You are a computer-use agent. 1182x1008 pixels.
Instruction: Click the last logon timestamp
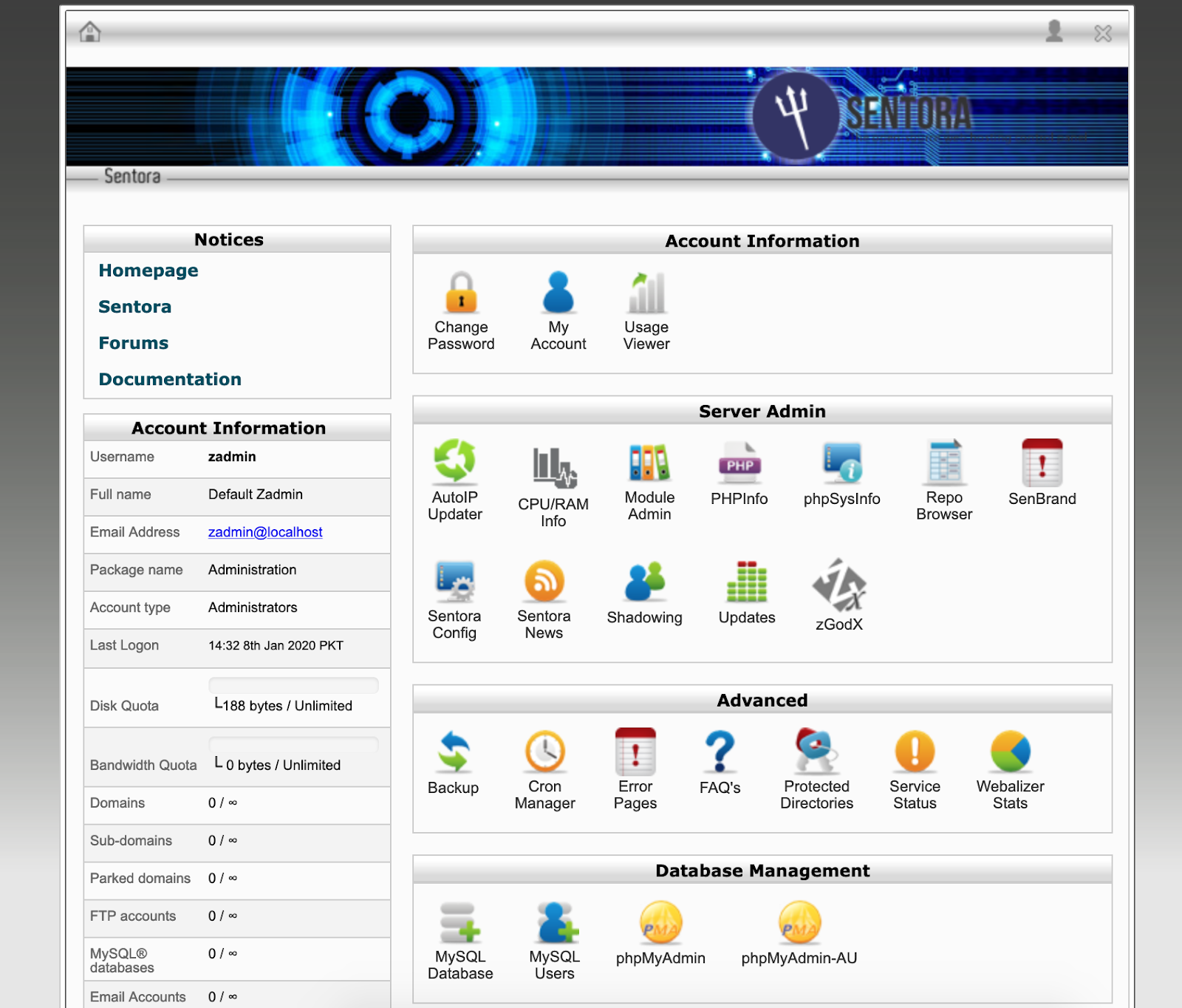276,645
